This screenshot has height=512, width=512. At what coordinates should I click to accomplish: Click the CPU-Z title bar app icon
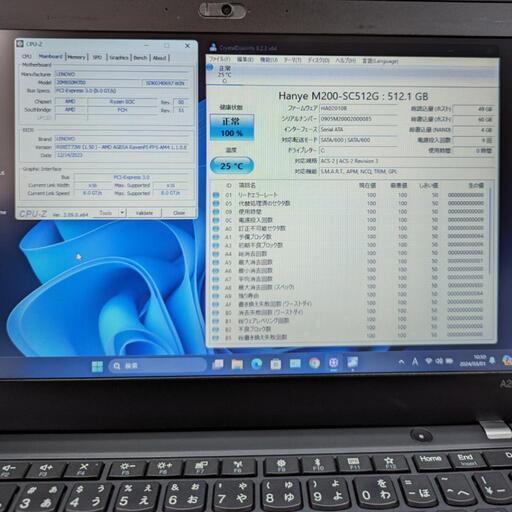coord(20,44)
